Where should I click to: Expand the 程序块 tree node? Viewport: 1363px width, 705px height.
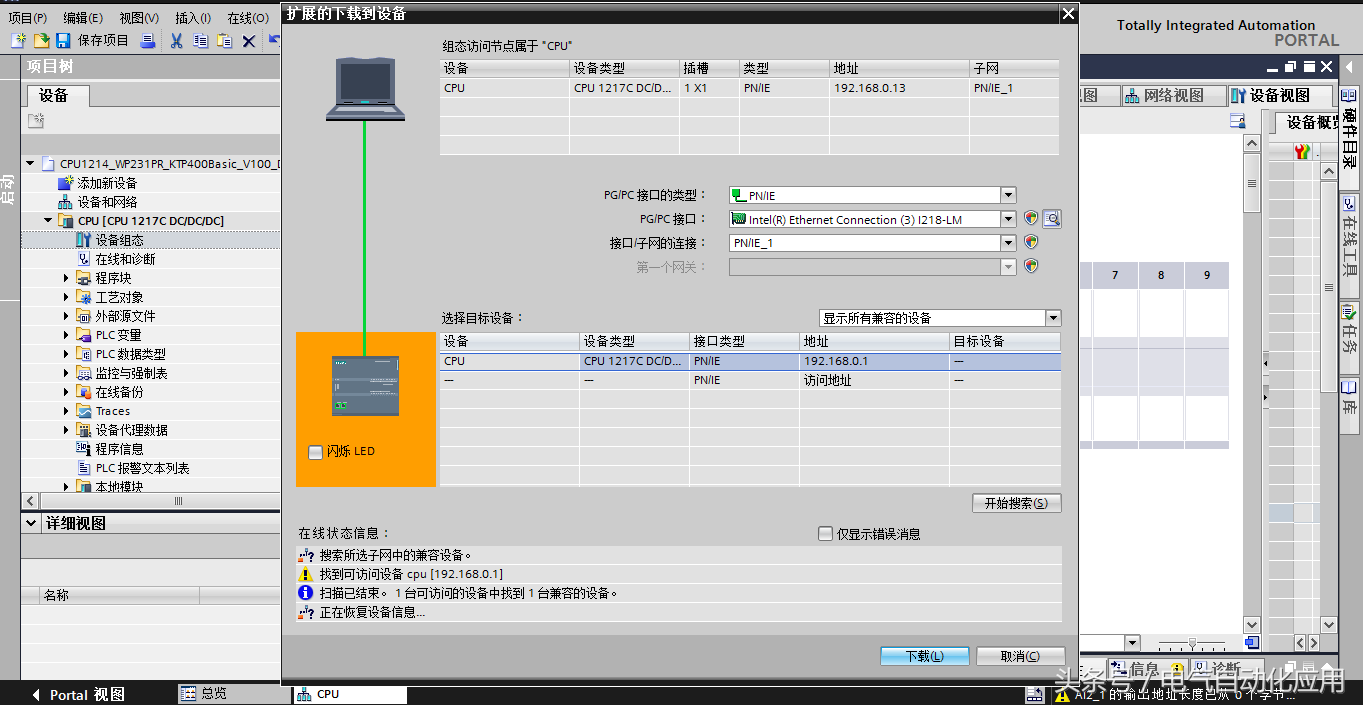tap(67, 278)
